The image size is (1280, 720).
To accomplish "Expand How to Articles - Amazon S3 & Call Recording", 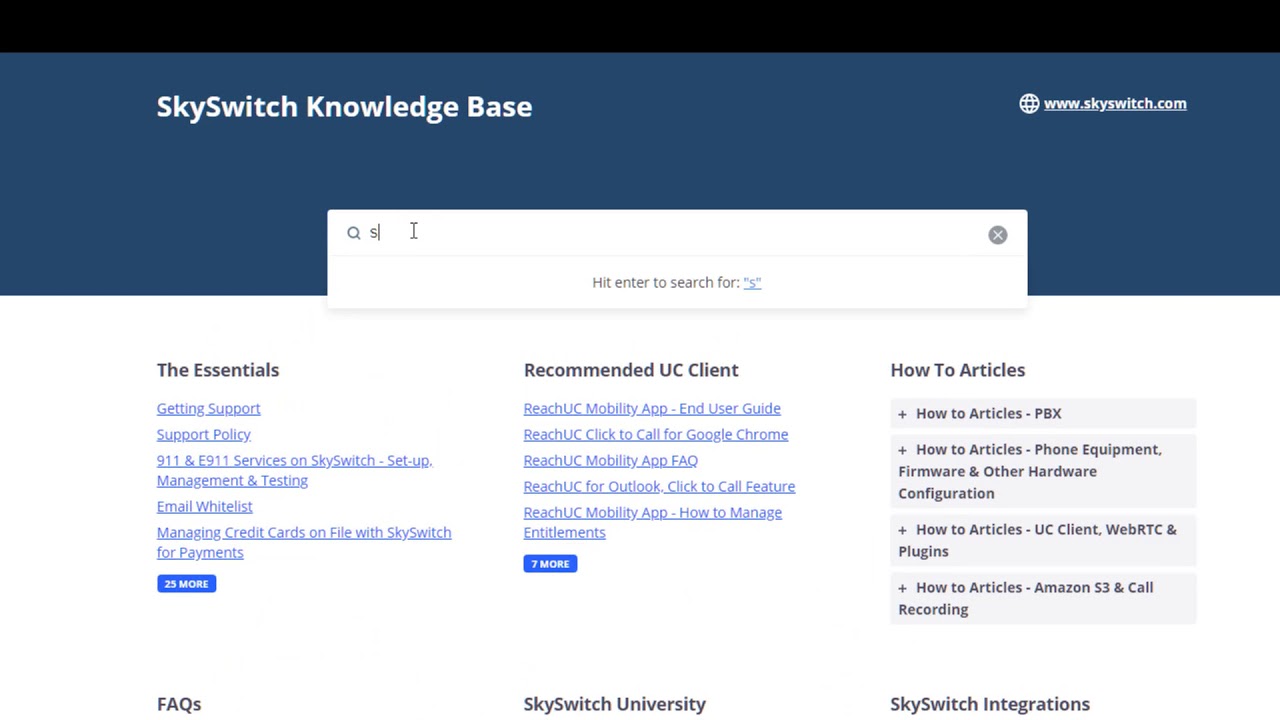I will point(1043,598).
